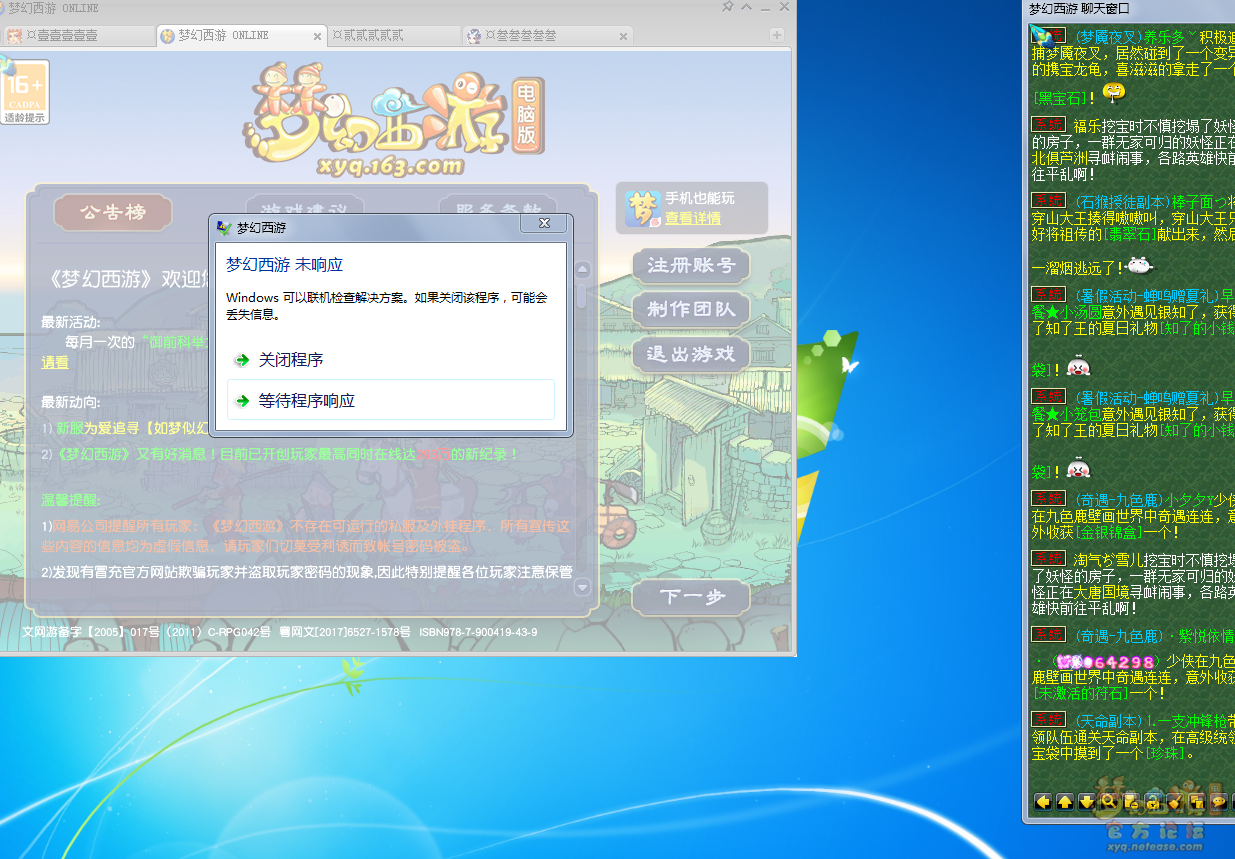Click the 梦幻西游 未响应 dialog heading
The height and width of the screenshot is (859, 1235).
pyautogui.click(x=284, y=265)
